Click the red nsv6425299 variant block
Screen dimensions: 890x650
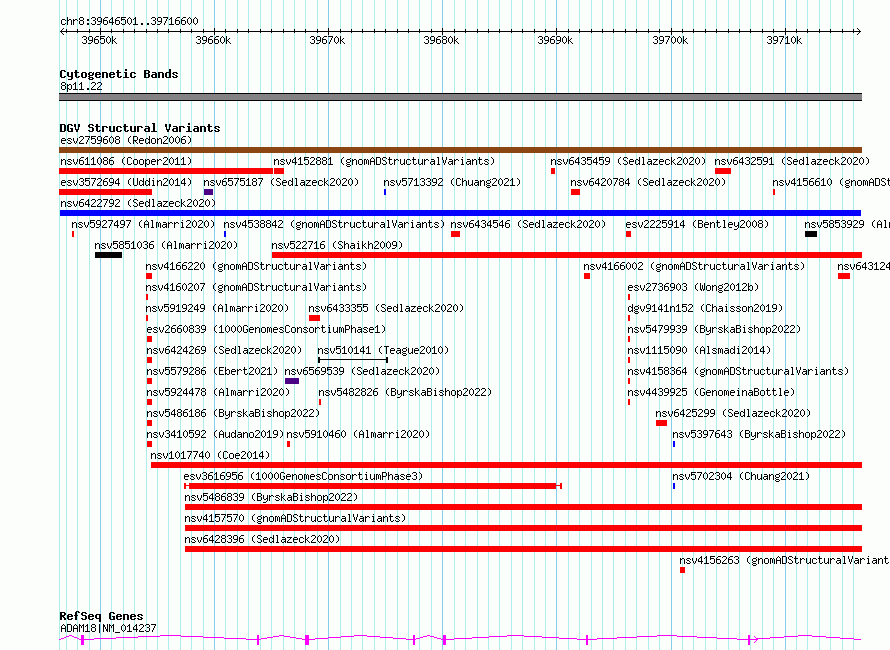[661, 423]
